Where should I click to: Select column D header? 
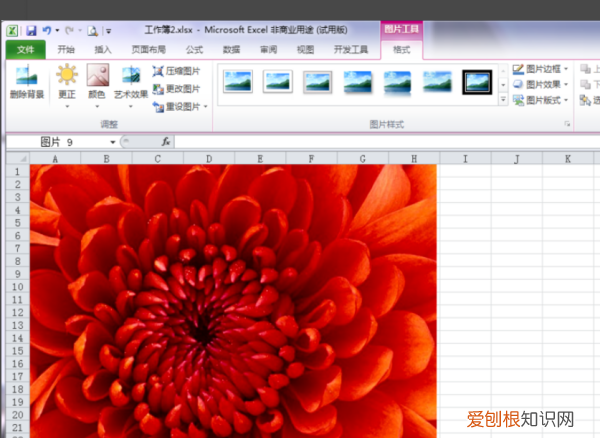tap(209, 158)
